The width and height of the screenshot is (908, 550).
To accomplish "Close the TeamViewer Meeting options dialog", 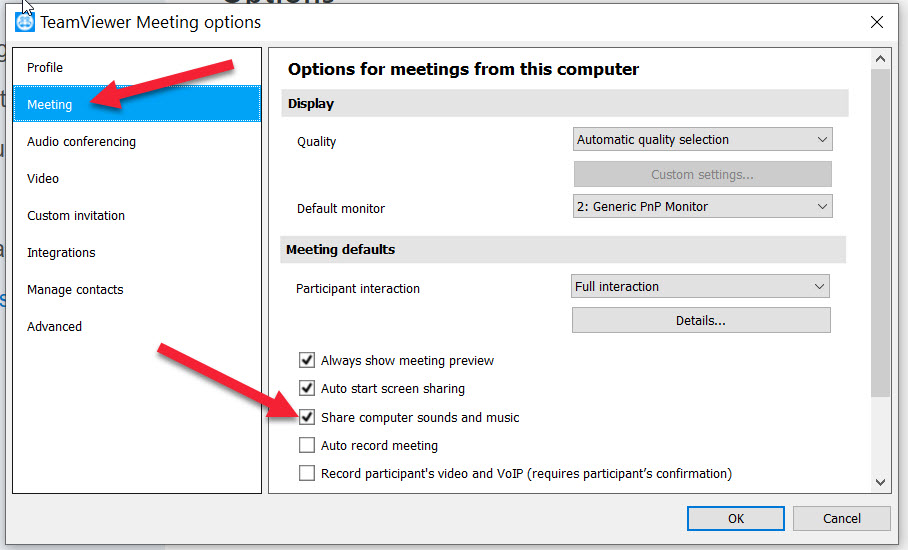I will coord(877,22).
